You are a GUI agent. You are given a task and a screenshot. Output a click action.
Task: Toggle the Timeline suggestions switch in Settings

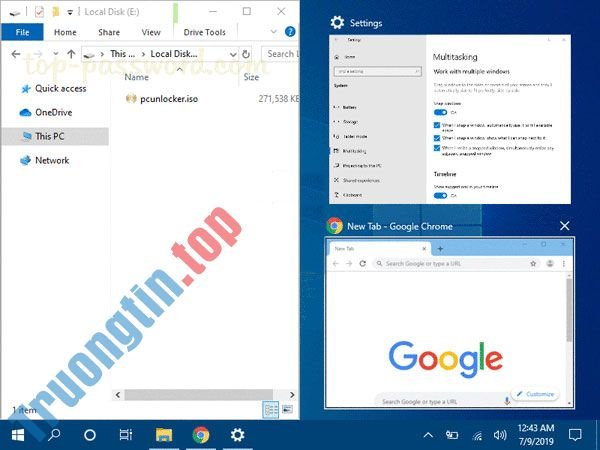pyautogui.click(x=440, y=196)
